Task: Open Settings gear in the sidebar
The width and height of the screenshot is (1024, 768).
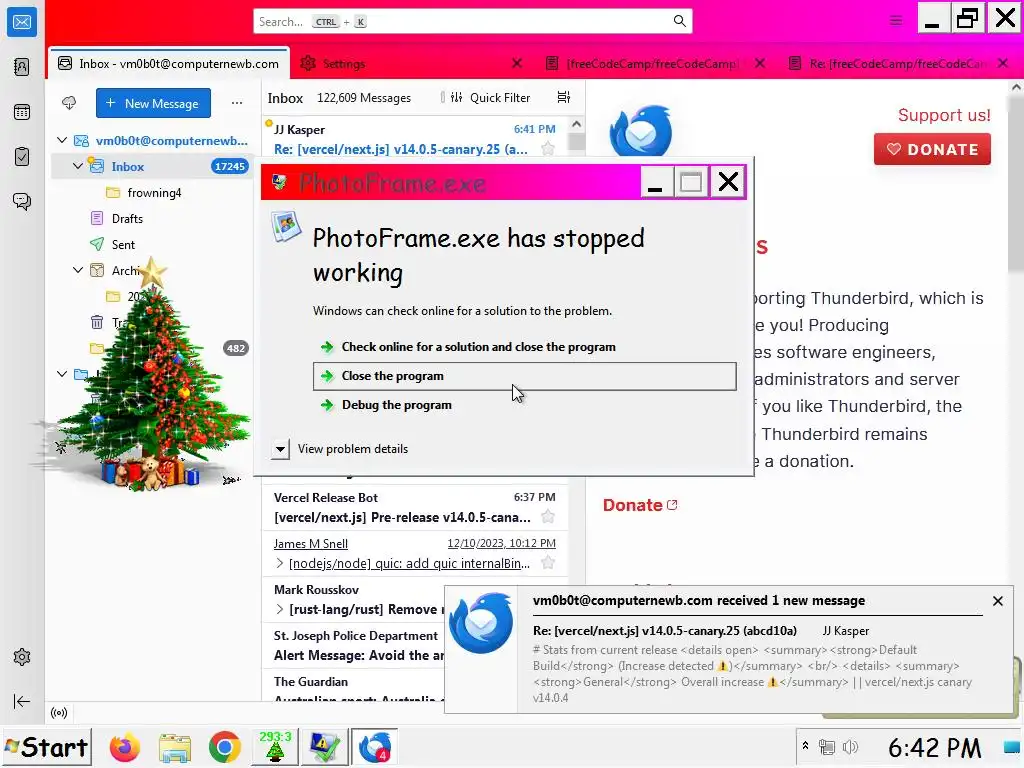Action: 22,657
